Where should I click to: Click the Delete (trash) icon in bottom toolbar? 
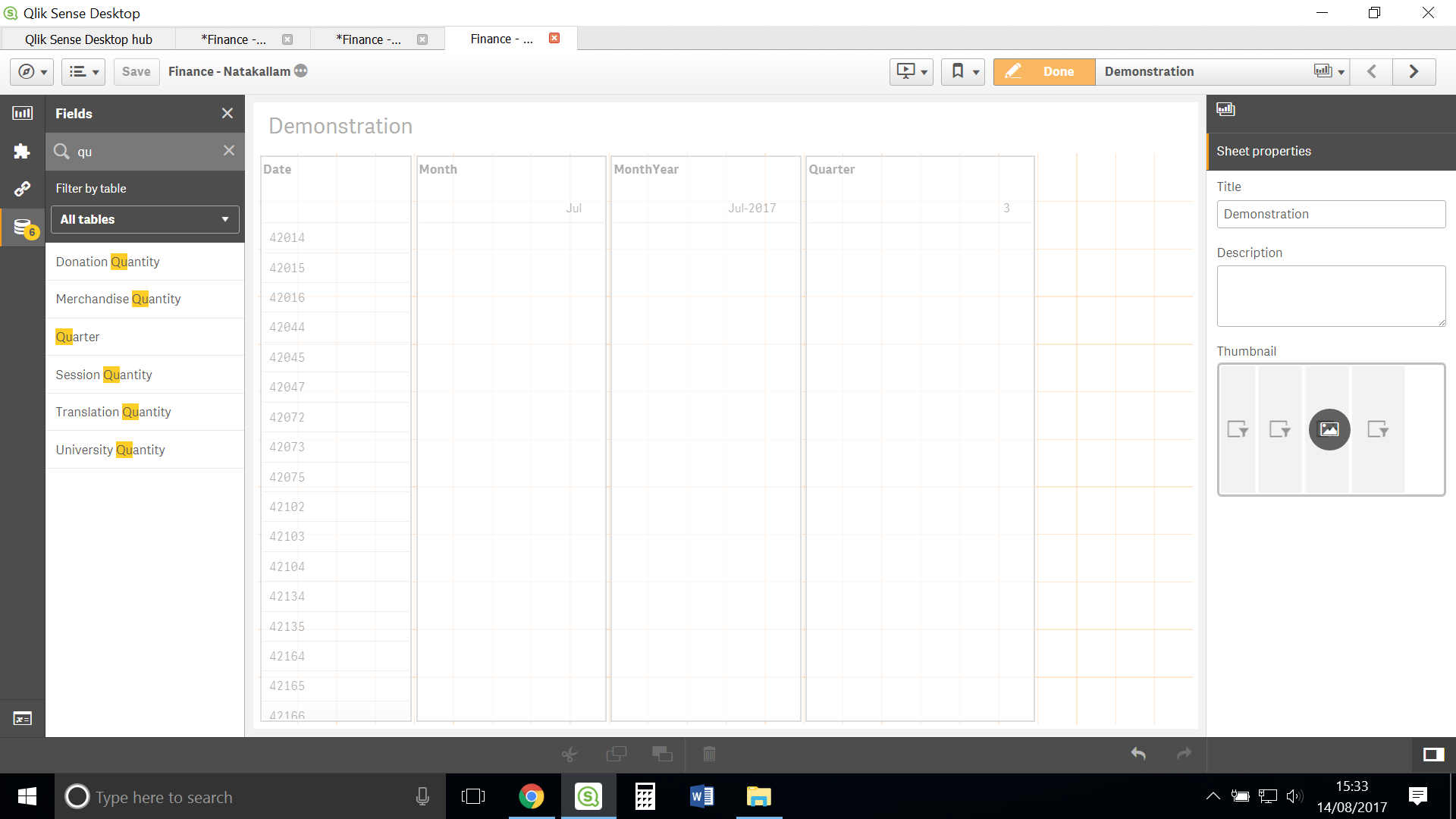[x=709, y=754]
